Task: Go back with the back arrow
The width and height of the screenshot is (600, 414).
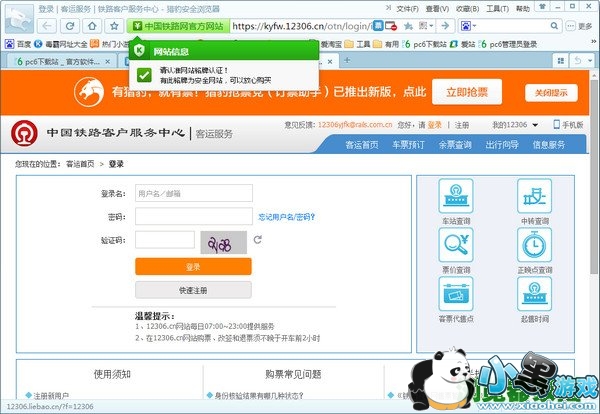Action: [47, 26]
